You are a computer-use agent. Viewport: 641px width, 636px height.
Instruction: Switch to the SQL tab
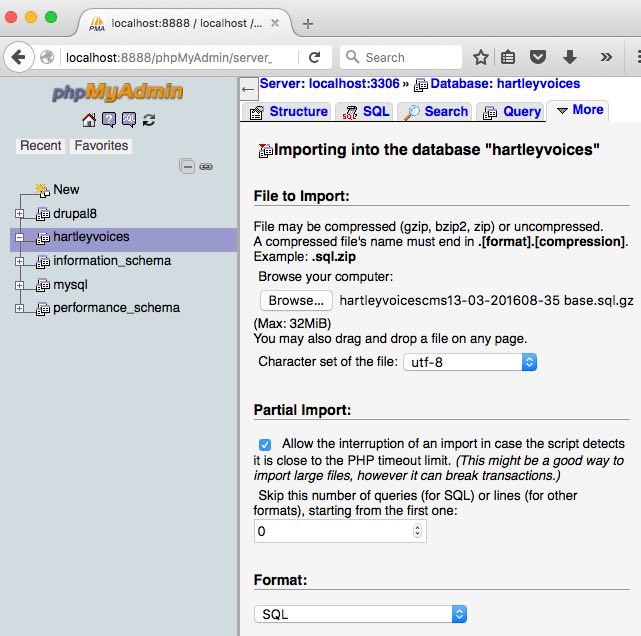coord(365,112)
